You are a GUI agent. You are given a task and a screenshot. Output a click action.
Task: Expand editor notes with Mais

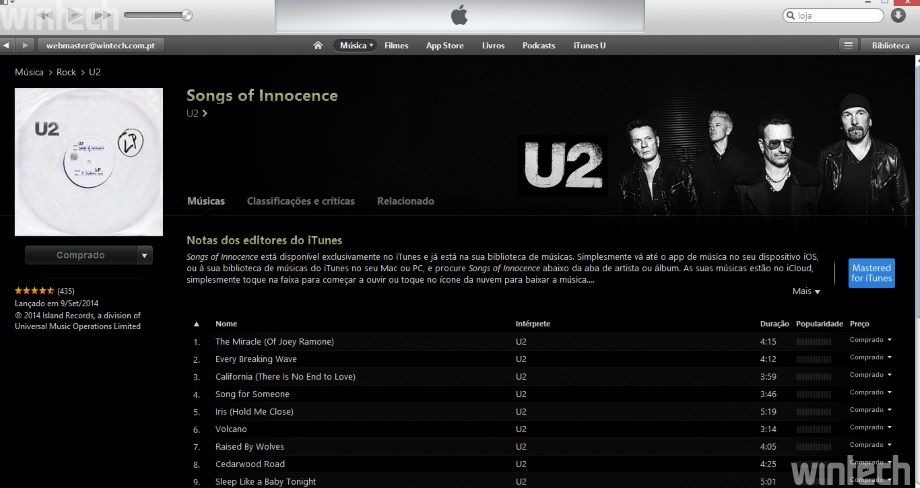pos(806,291)
